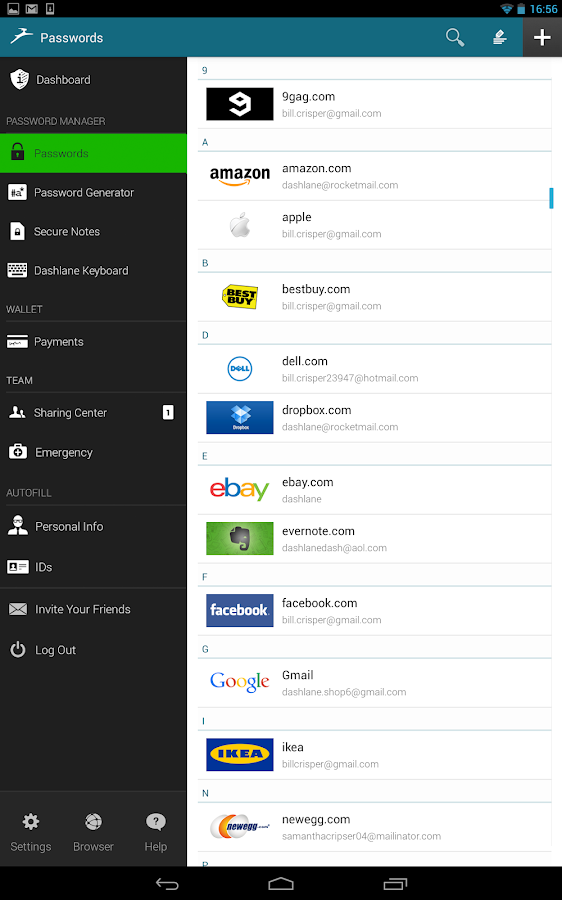Tap the Sharing Center badge showing 1
The height and width of the screenshot is (900, 562).
168,412
